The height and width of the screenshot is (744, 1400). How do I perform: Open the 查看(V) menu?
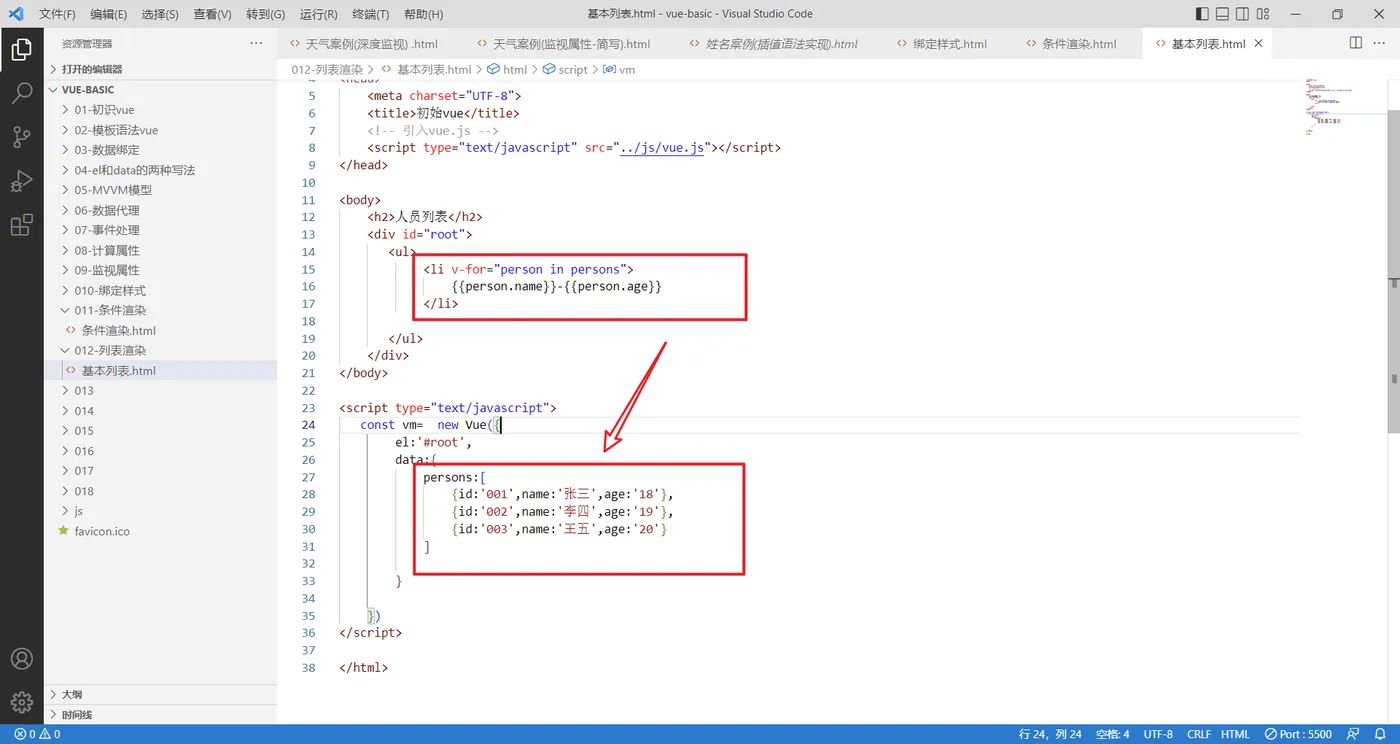coord(212,14)
